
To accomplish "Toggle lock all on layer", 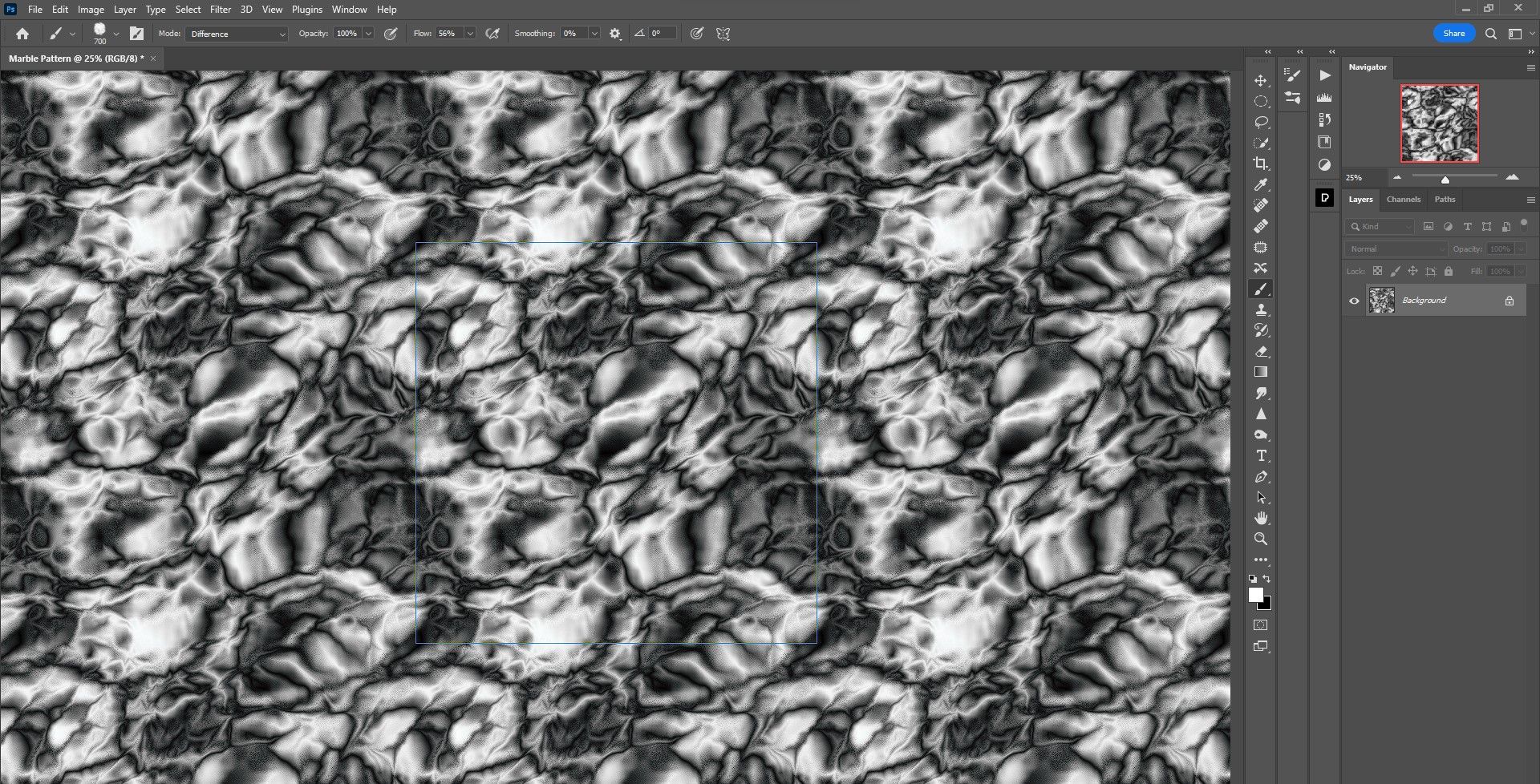I will (x=1449, y=271).
